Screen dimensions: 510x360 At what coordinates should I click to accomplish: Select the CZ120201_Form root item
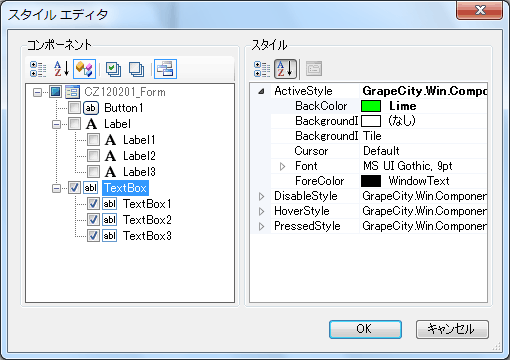(125, 92)
